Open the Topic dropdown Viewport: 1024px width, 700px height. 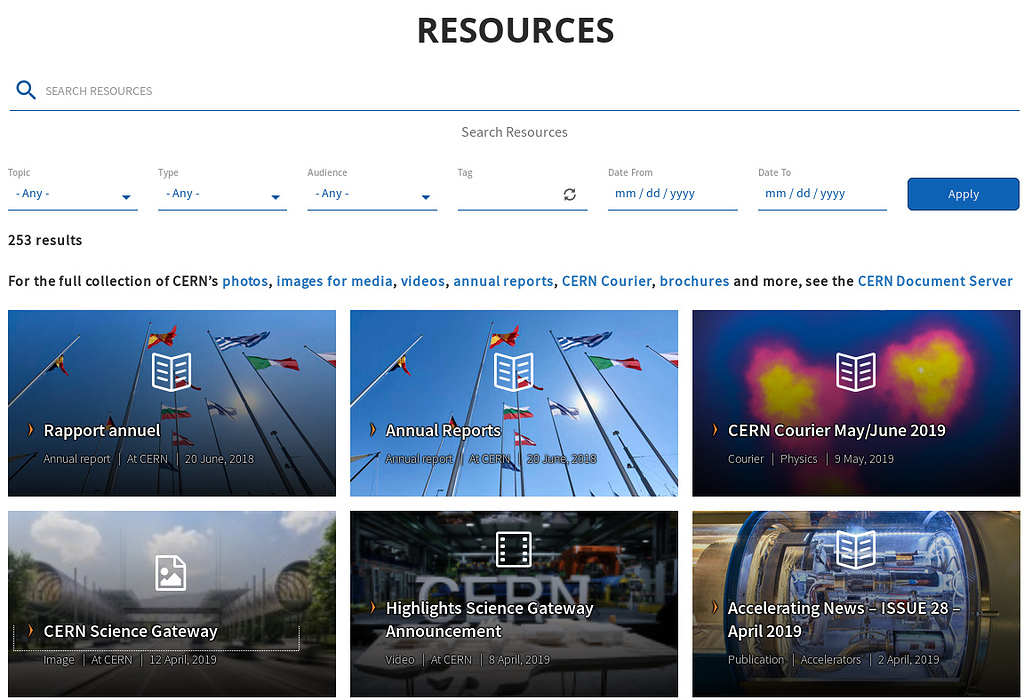pos(72,193)
